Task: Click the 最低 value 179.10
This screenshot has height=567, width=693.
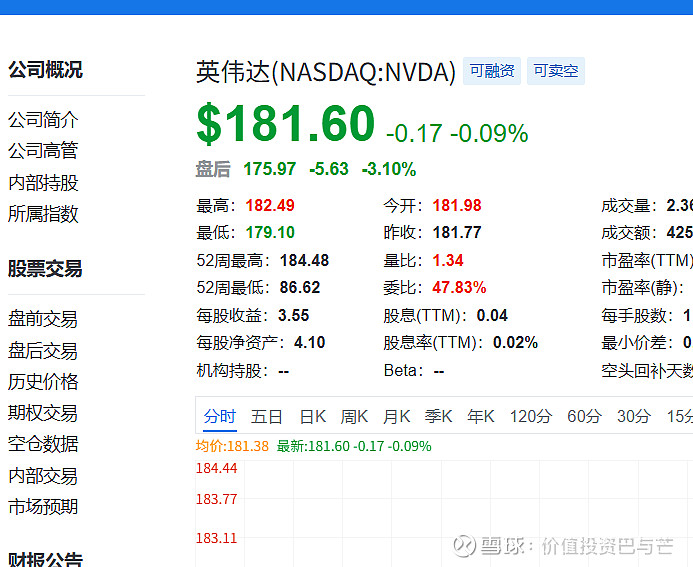Action: point(270,232)
